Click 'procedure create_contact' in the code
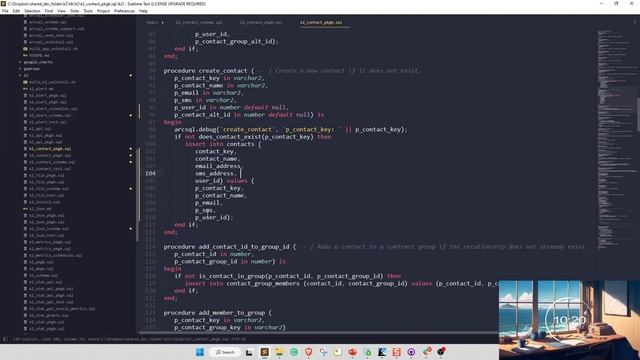The image size is (640, 360). click(x=205, y=71)
